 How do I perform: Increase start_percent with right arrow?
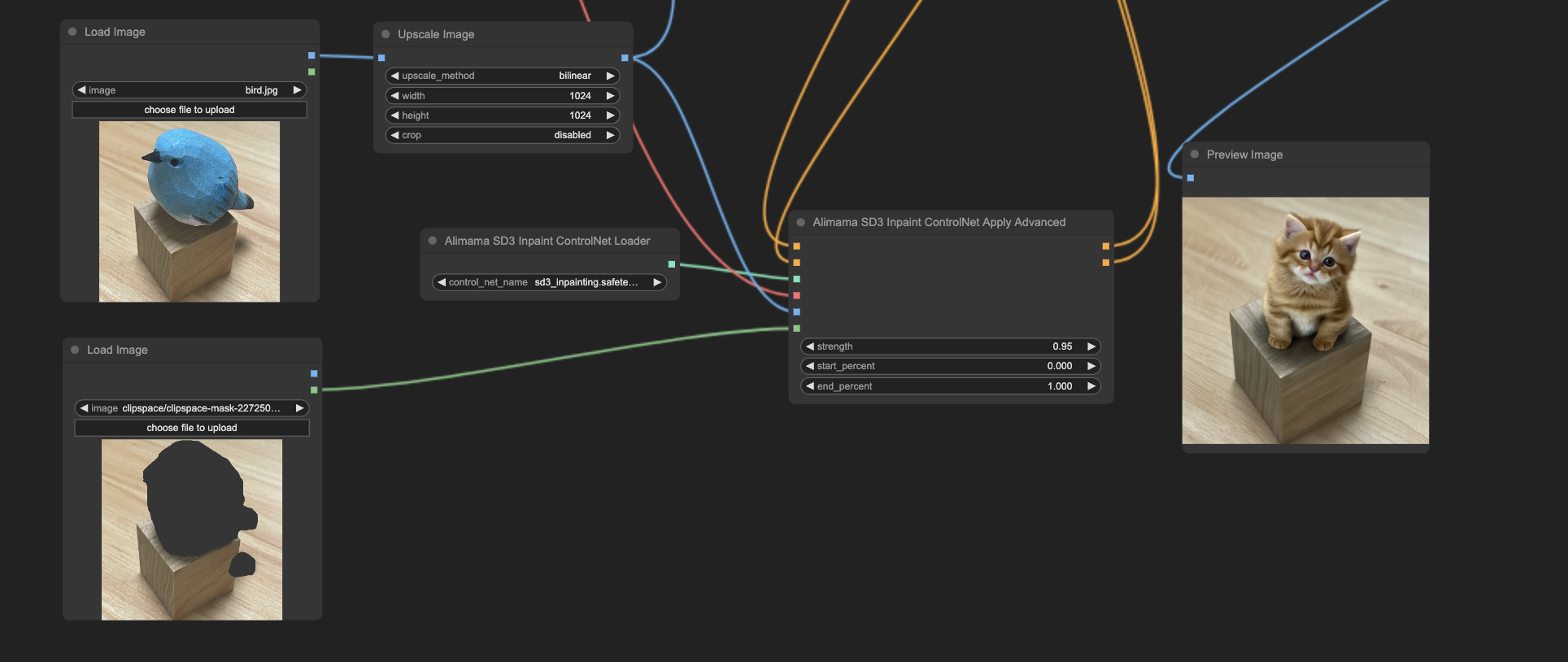[1091, 366]
